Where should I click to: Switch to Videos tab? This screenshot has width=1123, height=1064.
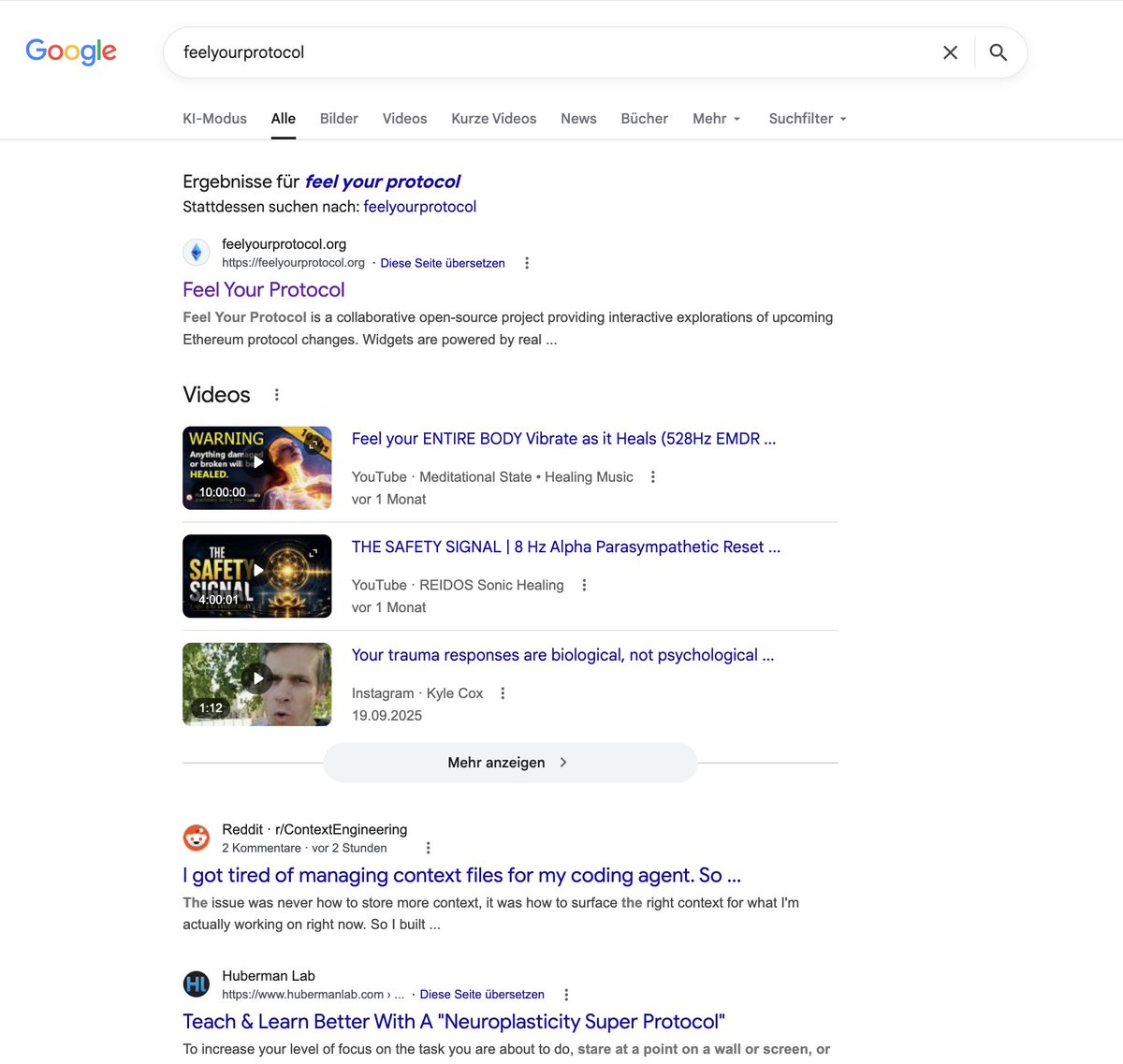tap(404, 119)
